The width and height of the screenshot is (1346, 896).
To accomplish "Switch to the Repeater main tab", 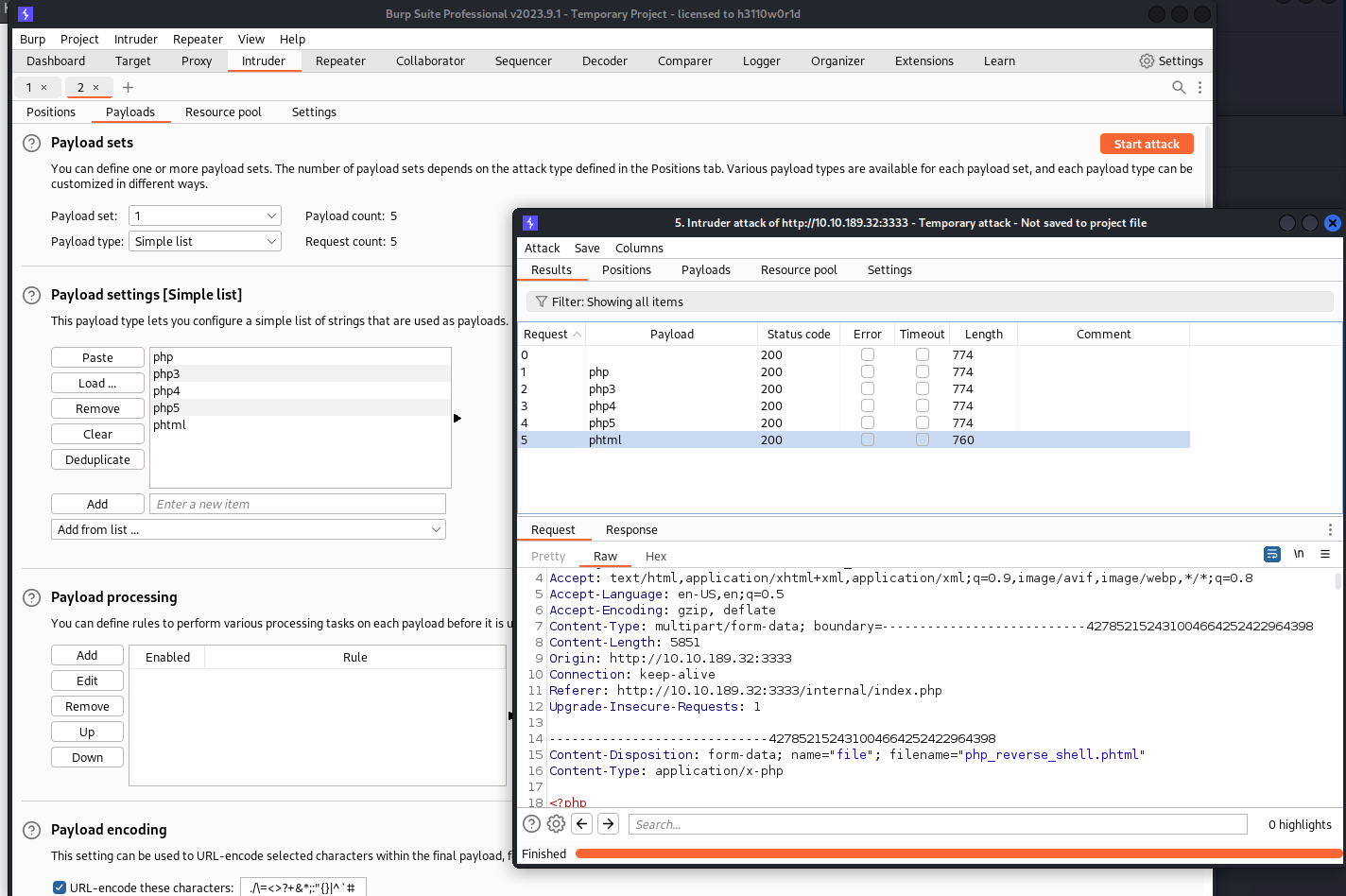I will [x=340, y=60].
